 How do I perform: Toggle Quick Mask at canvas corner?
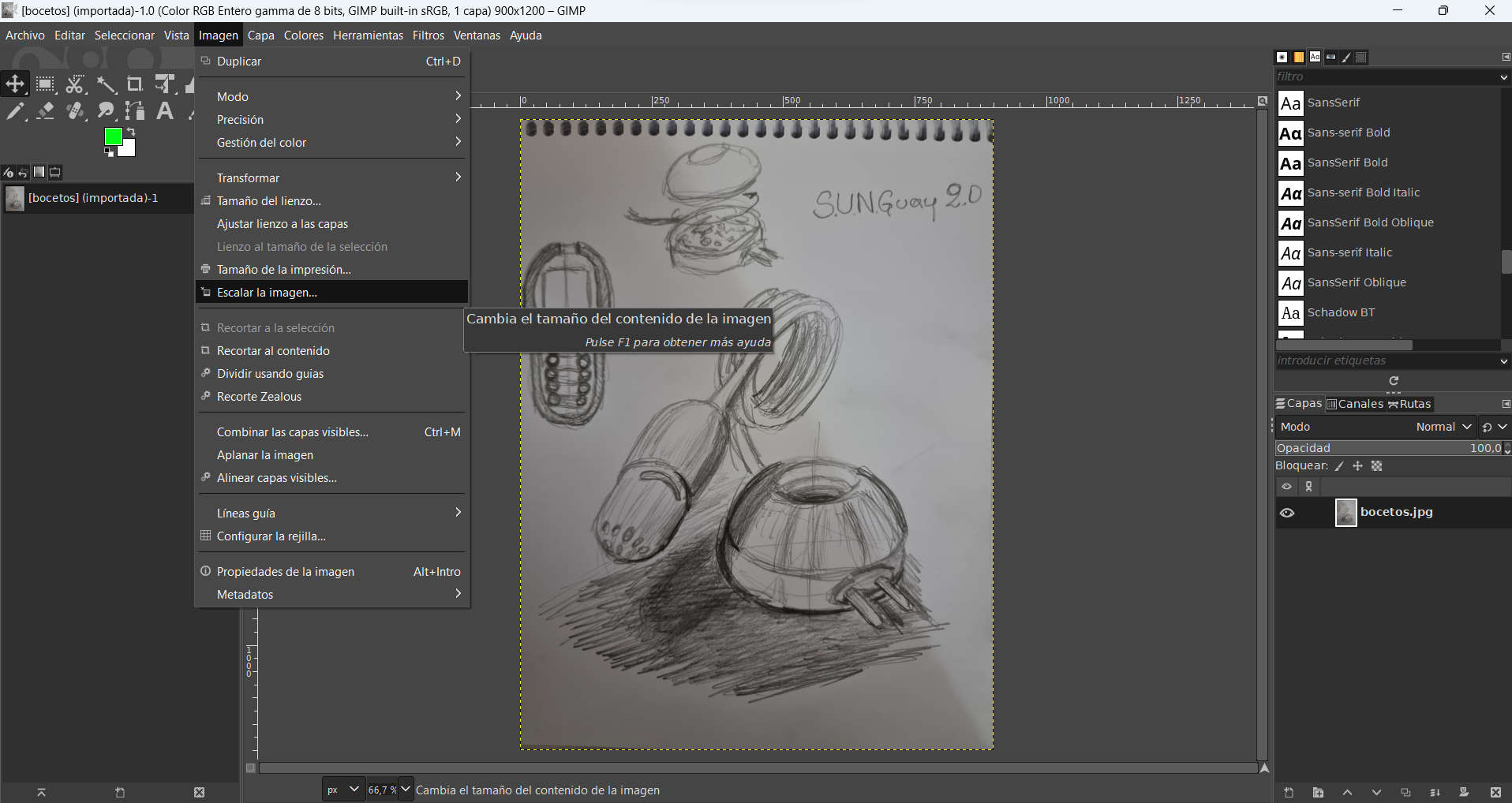click(250, 768)
